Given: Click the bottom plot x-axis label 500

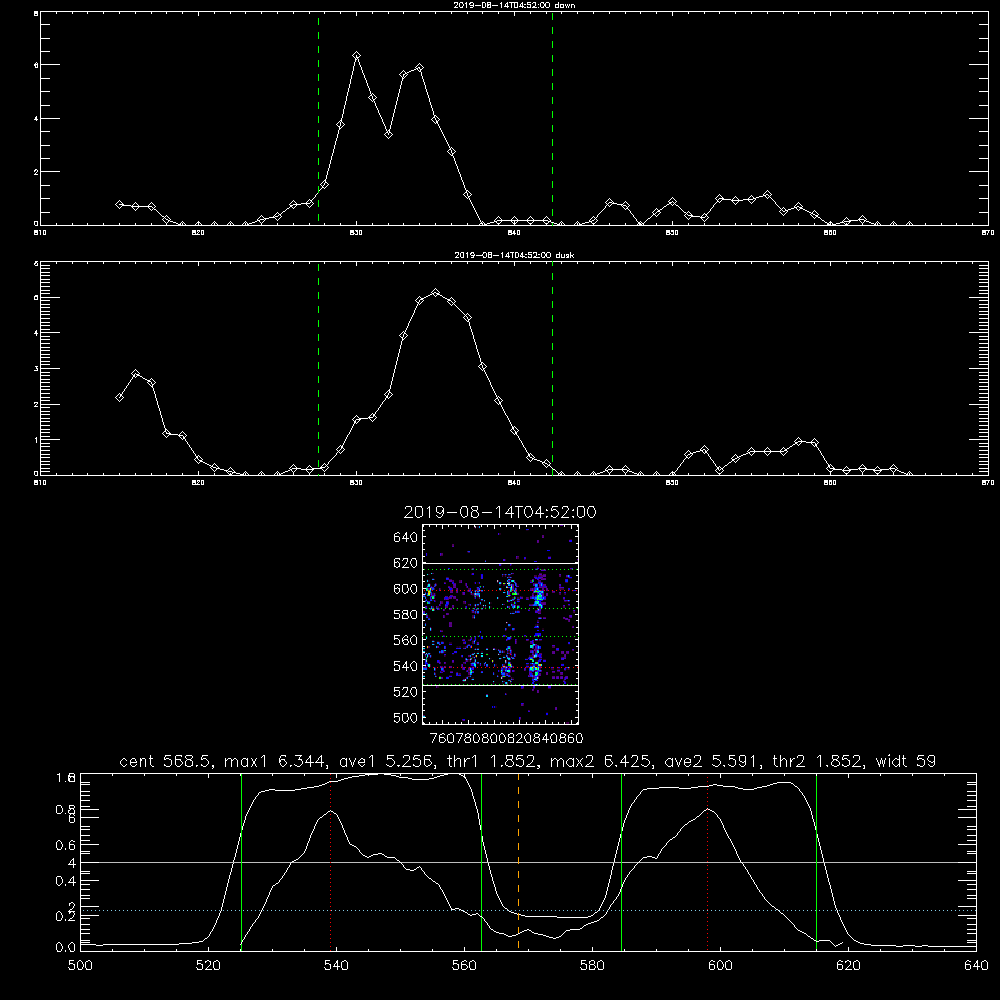Looking at the screenshot, I should (80, 966).
